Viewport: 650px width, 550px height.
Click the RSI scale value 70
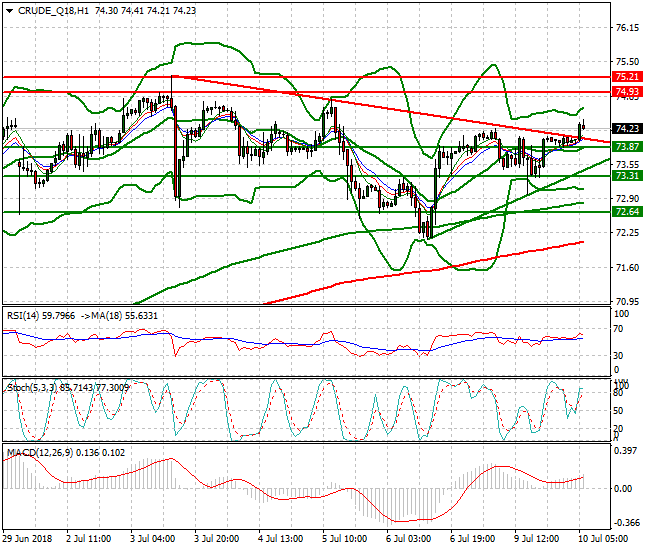618,329
